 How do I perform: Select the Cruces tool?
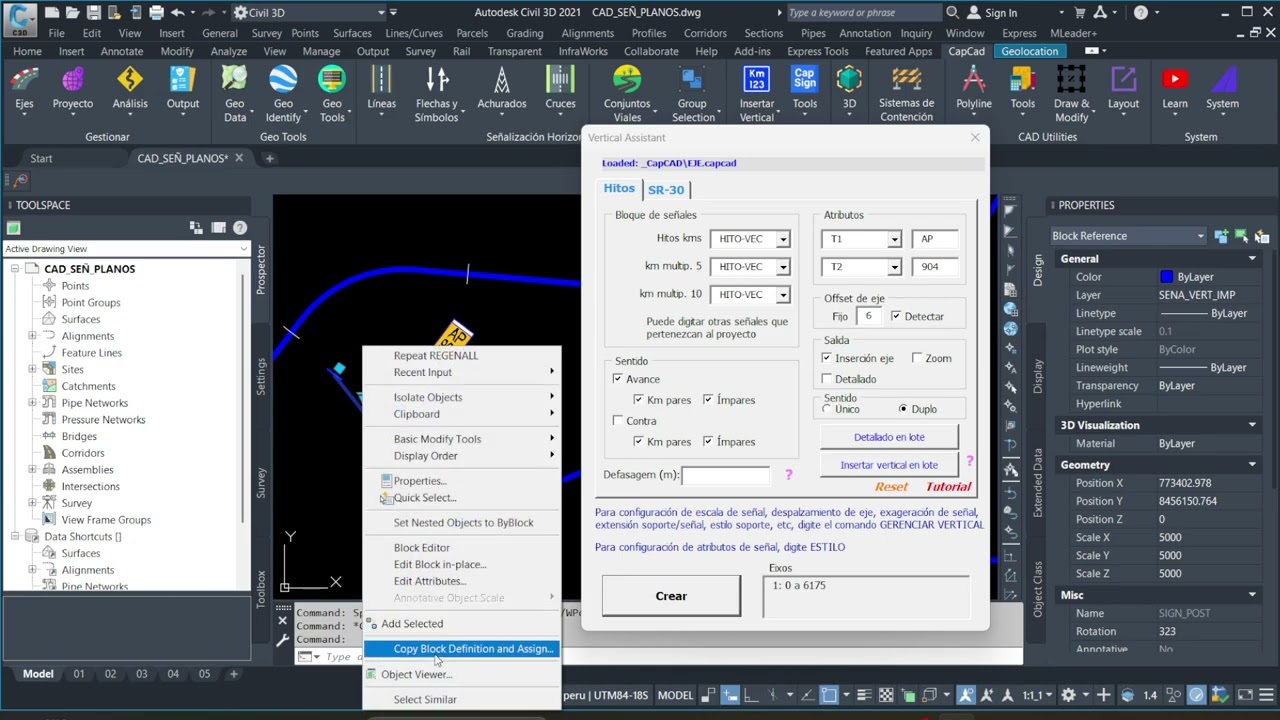click(x=560, y=88)
